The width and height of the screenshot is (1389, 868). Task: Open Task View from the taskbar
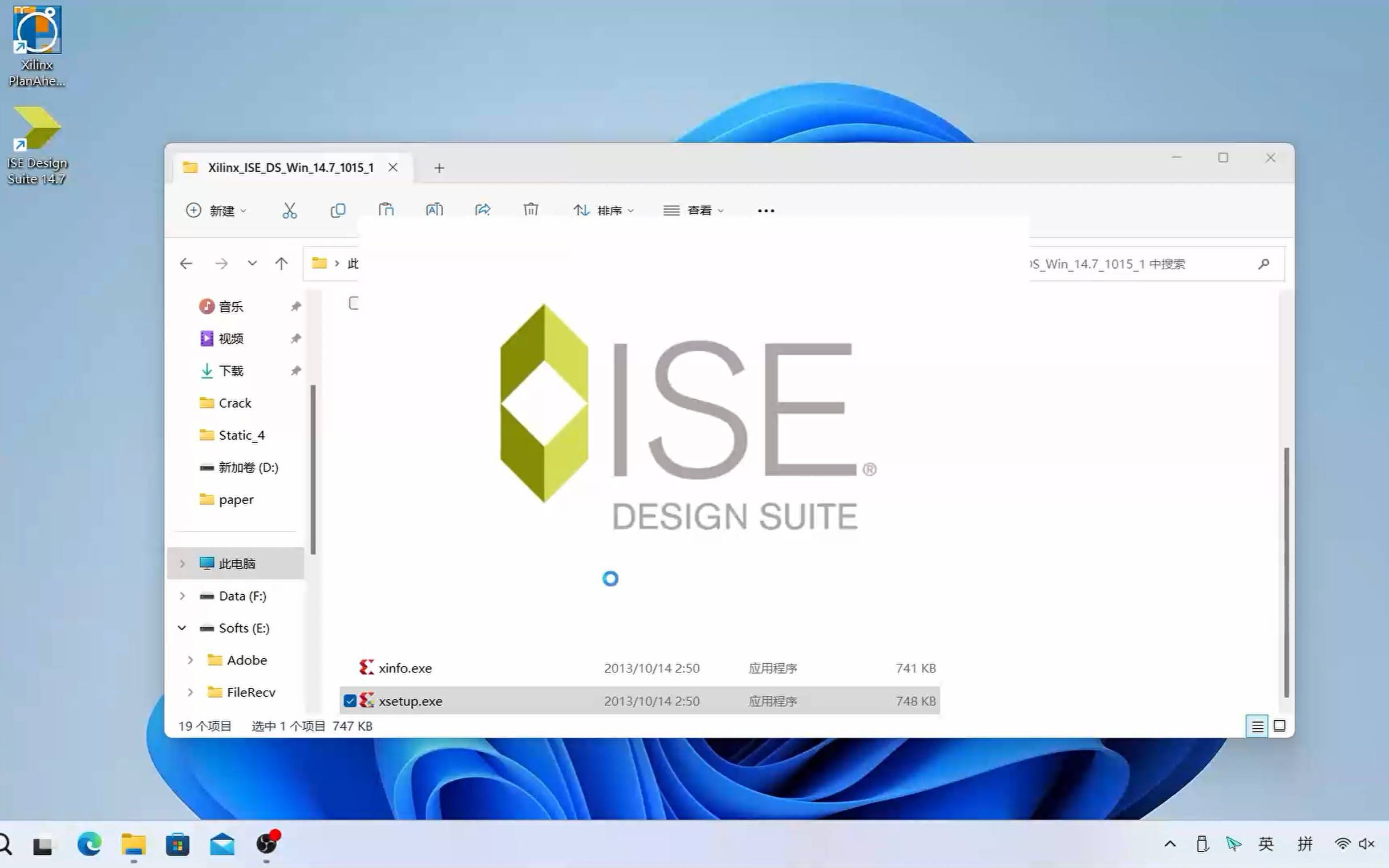coord(42,845)
